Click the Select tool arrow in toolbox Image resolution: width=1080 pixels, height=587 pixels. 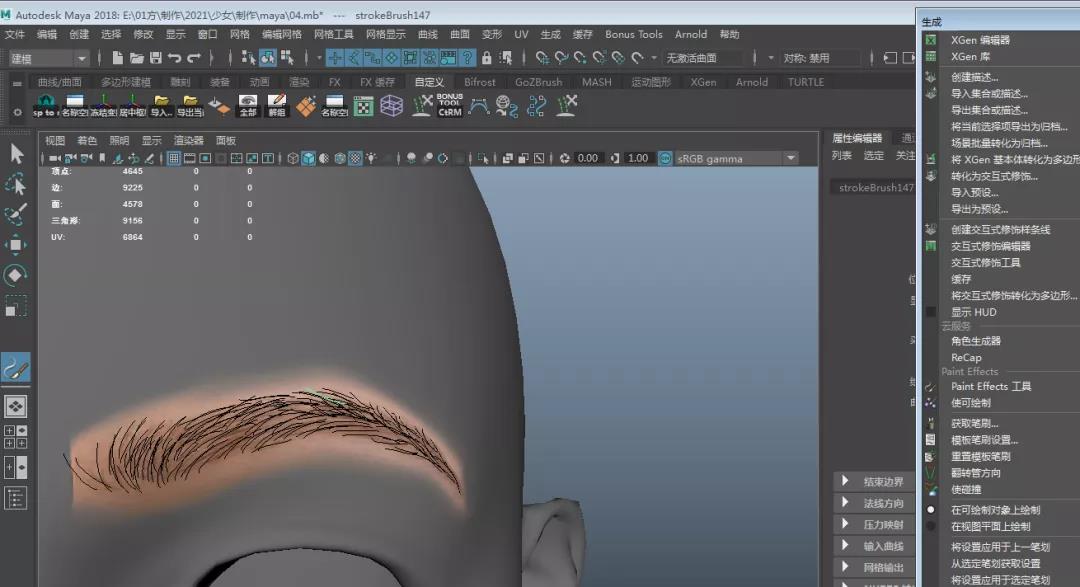tap(16, 153)
